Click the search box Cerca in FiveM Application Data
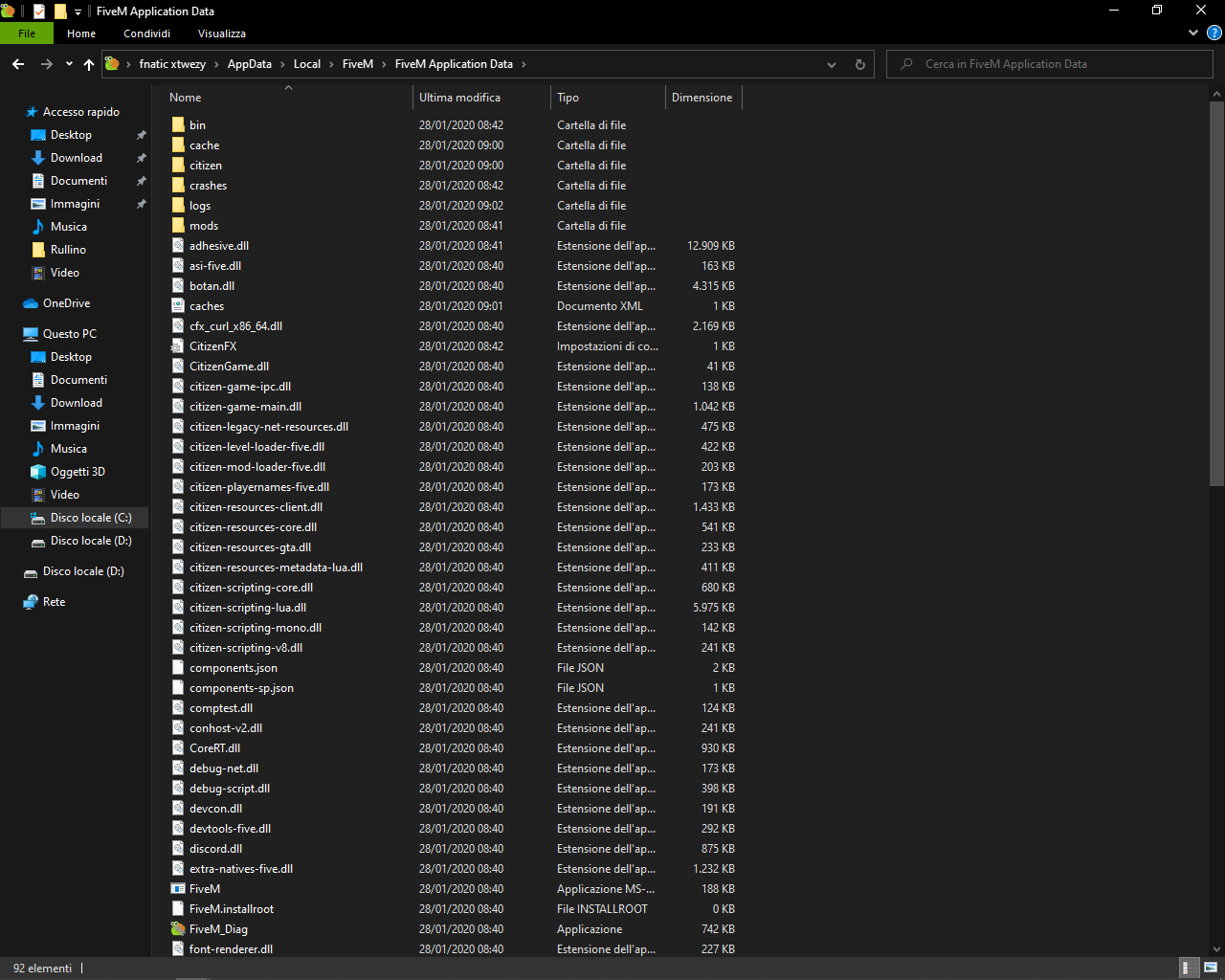 pos(1049,64)
